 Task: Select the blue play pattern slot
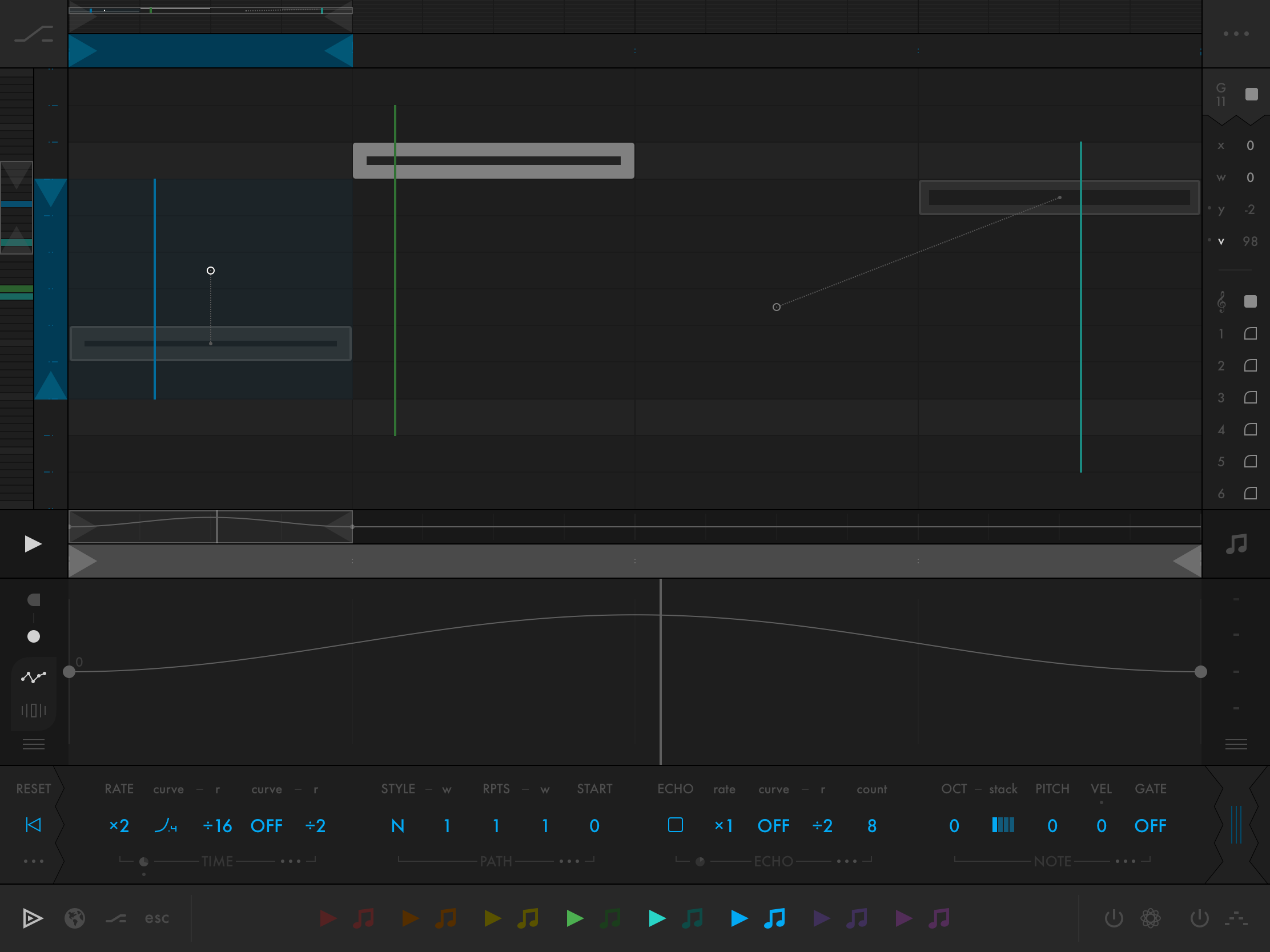pos(739,918)
